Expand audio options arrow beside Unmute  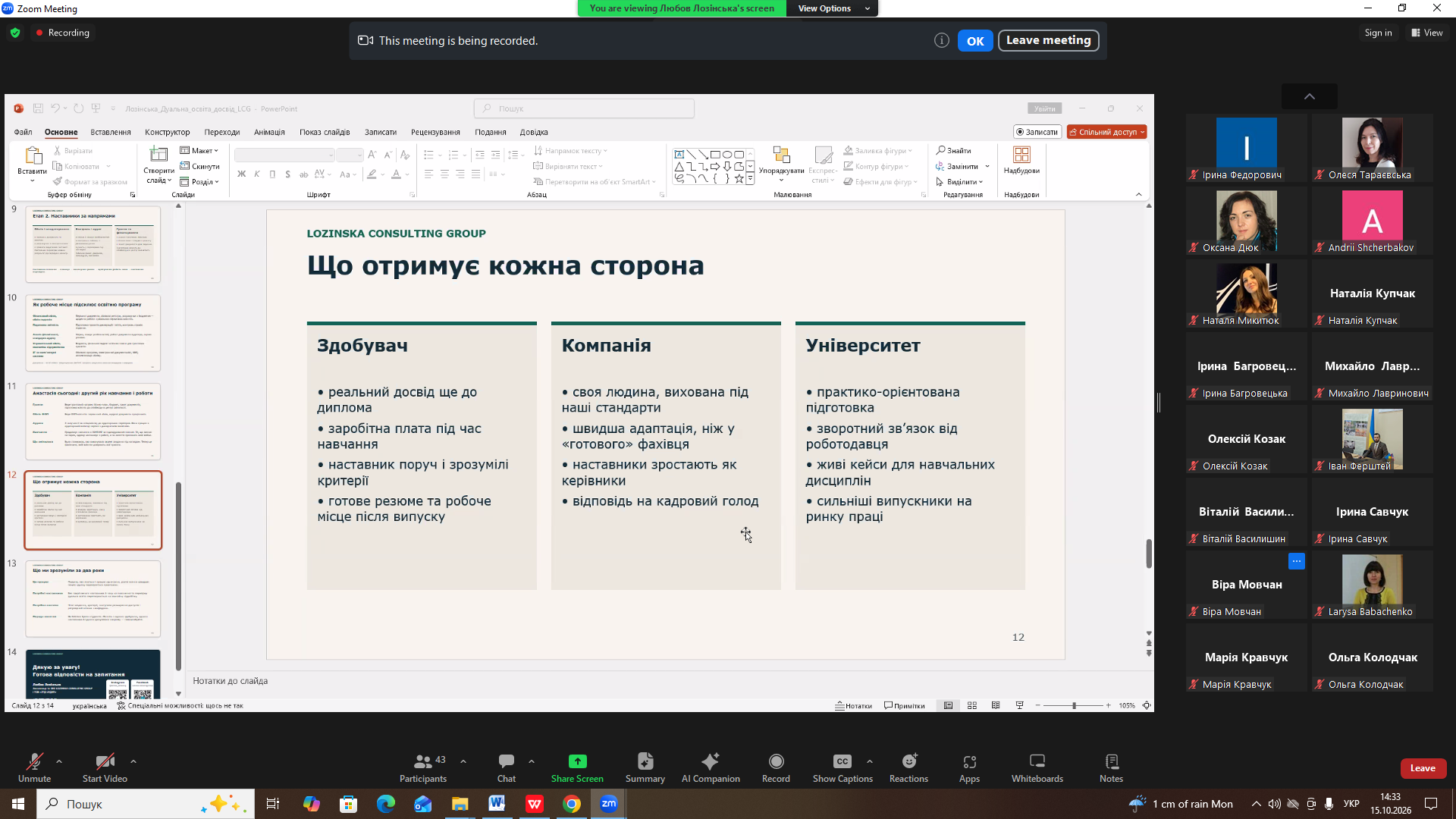pos(59,761)
